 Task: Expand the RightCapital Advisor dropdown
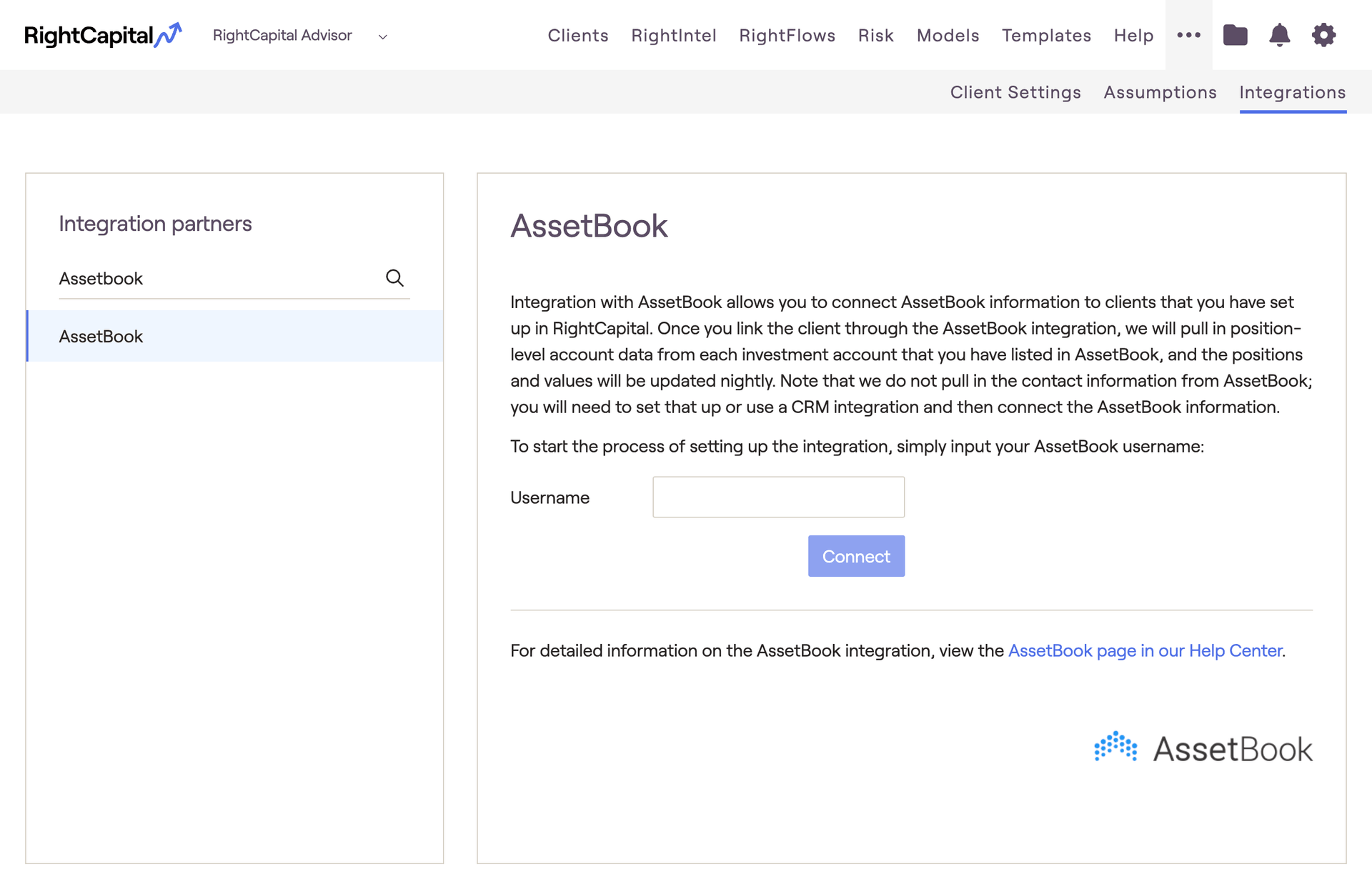300,36
